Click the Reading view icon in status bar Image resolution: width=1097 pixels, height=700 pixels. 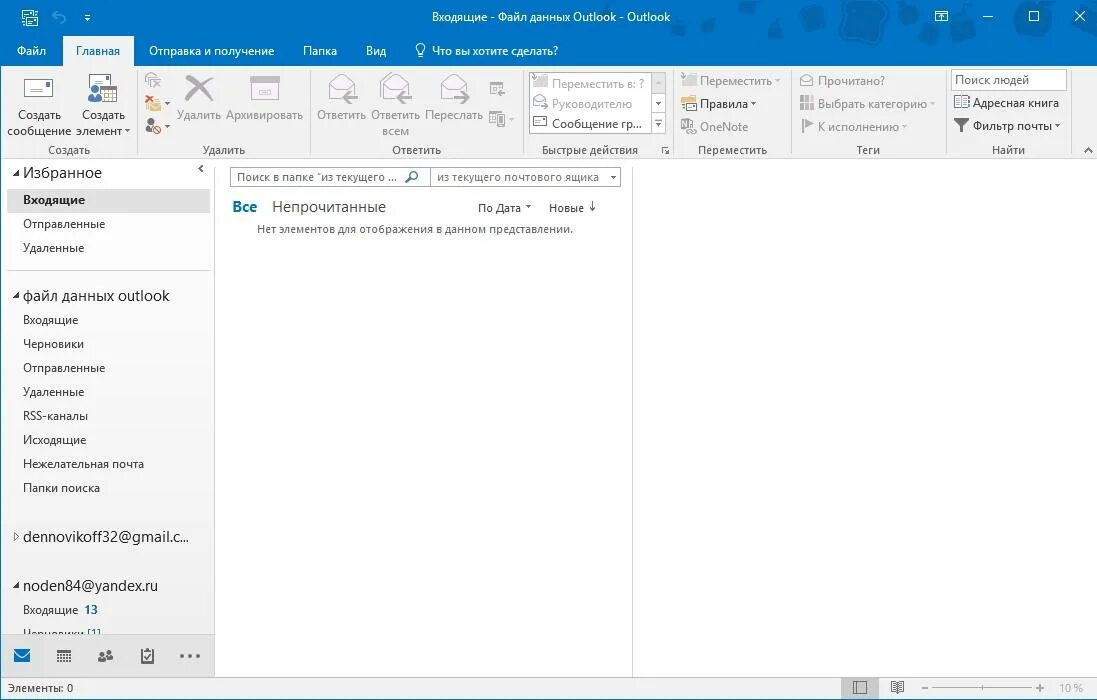coord(898,688)
